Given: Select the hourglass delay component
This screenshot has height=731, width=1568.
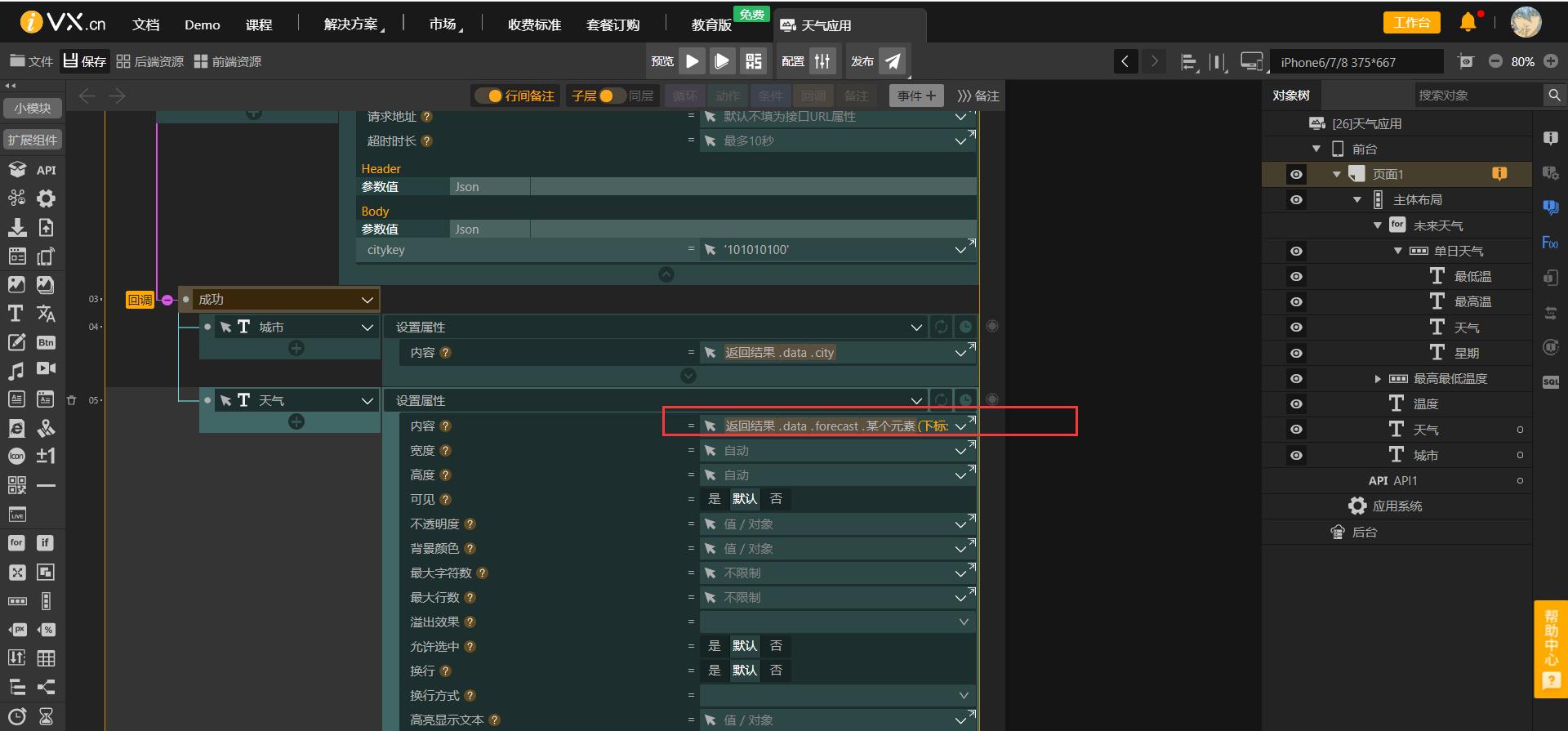Looking at the screenshot, I should pos(46,716).
